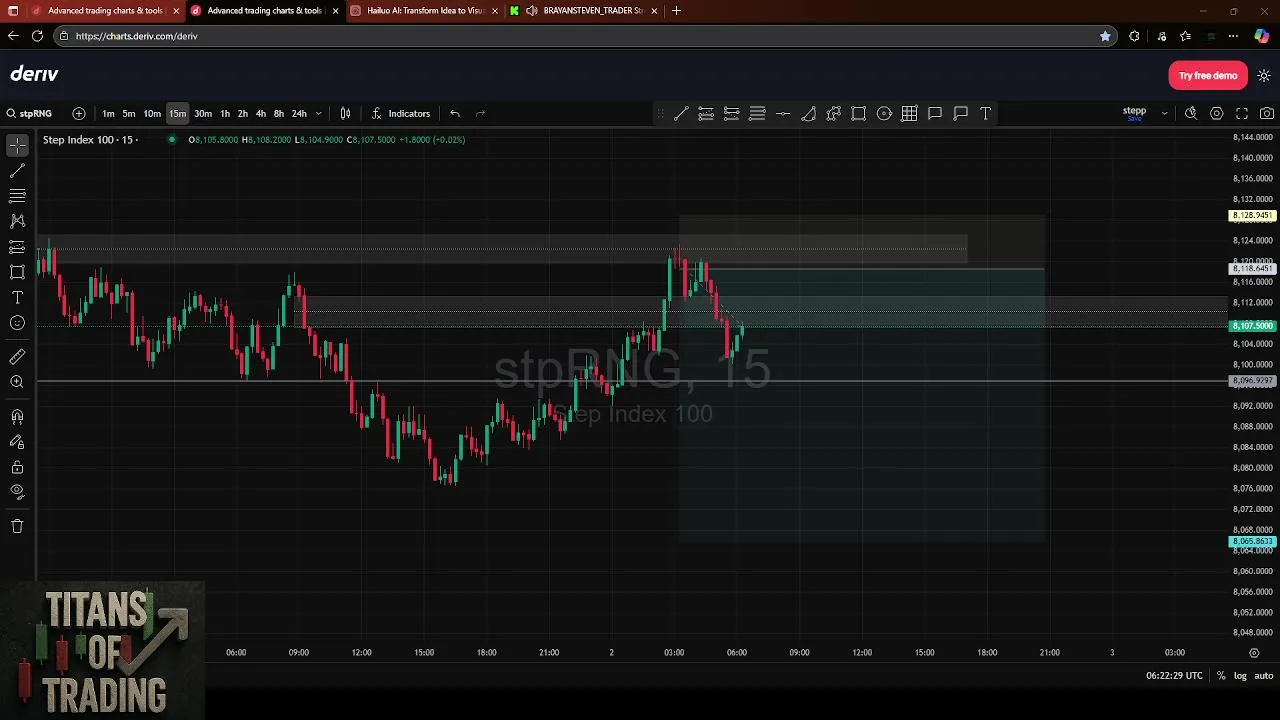1280x720 pixels.
Task: Open quick search in top right toolbar
Action: tap(1191, 114)
